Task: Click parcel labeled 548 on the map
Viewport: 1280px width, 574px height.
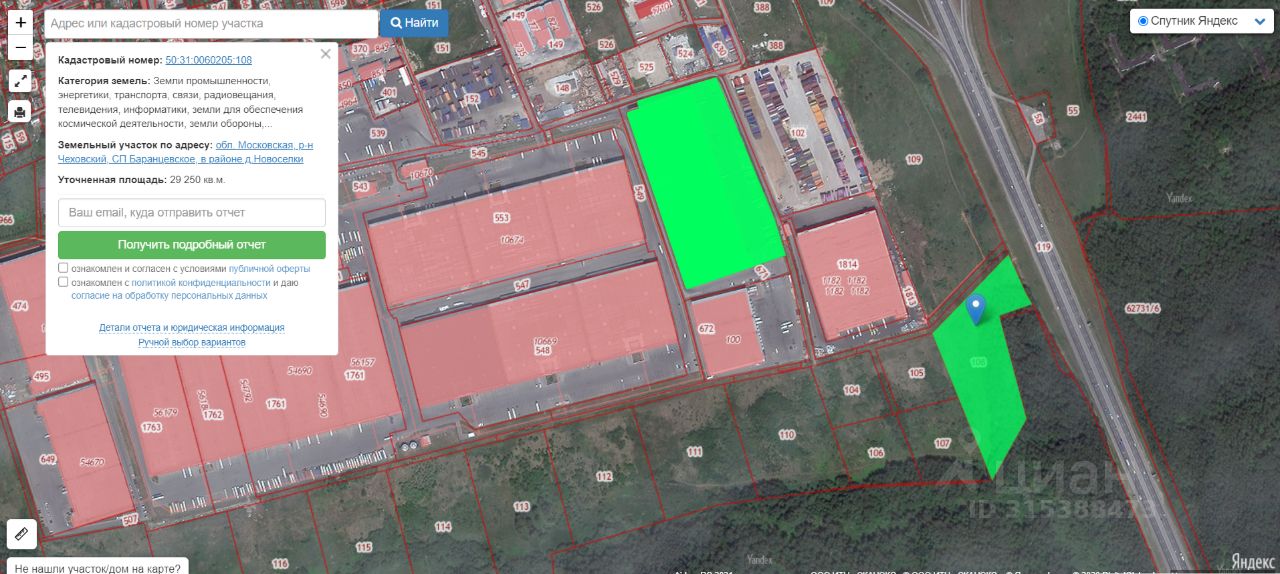Action: tap(543, 351)
